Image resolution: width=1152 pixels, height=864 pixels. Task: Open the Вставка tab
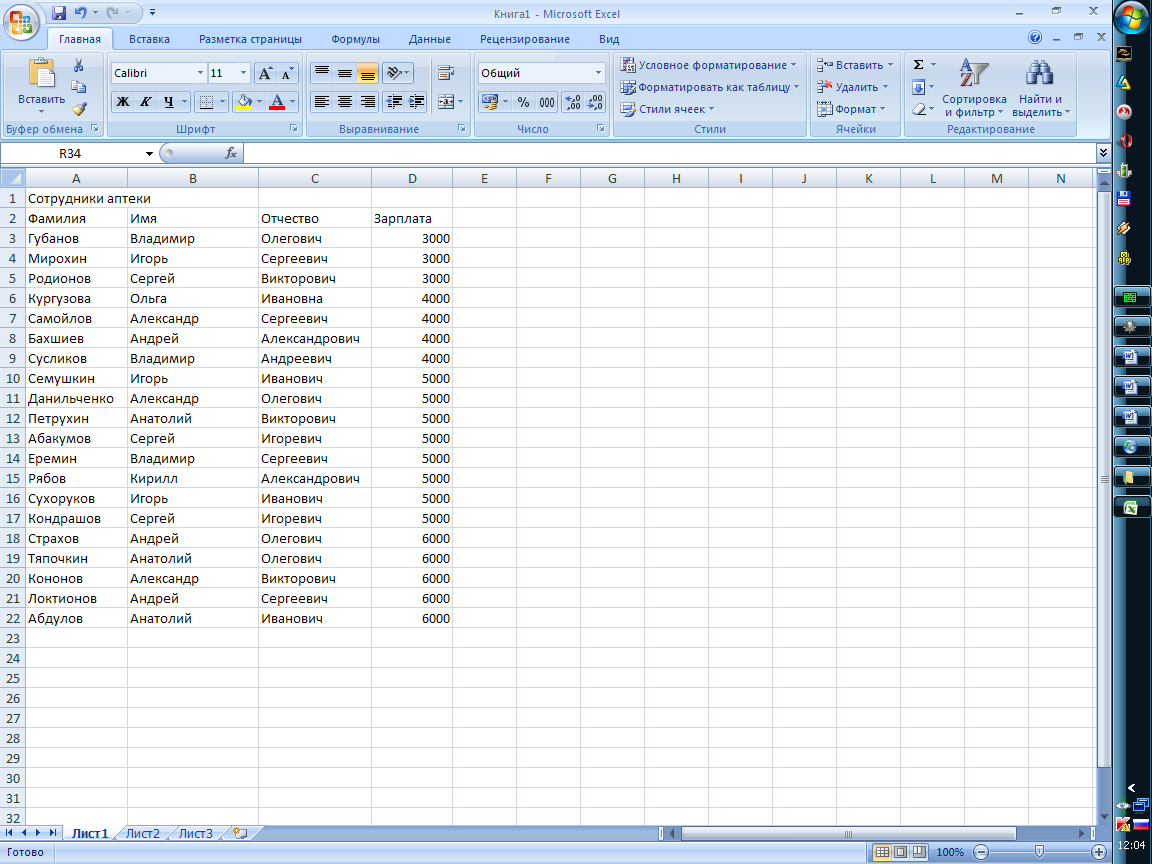[149, 39]
